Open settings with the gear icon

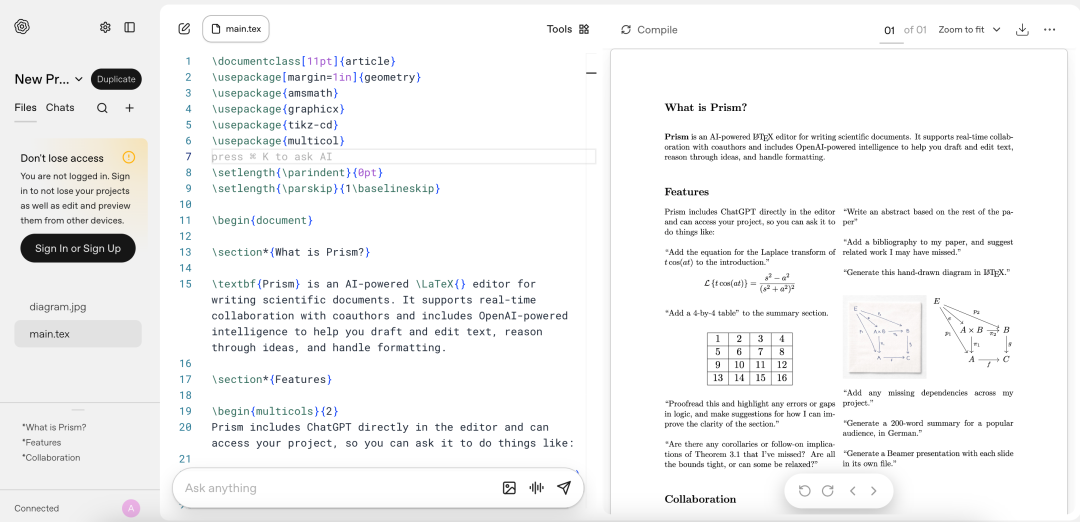pos(105,27)
